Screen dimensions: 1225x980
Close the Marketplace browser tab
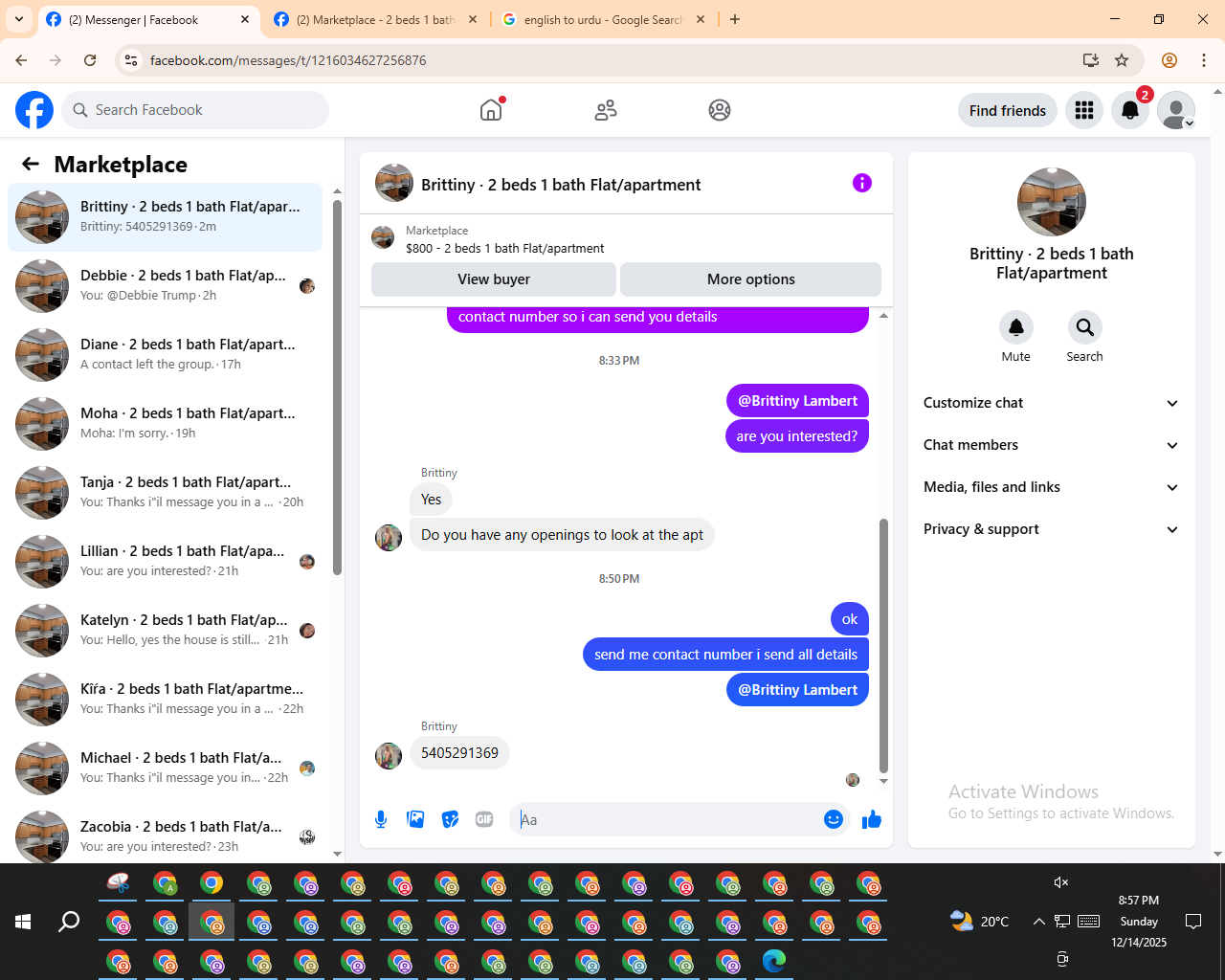point(473,19)
